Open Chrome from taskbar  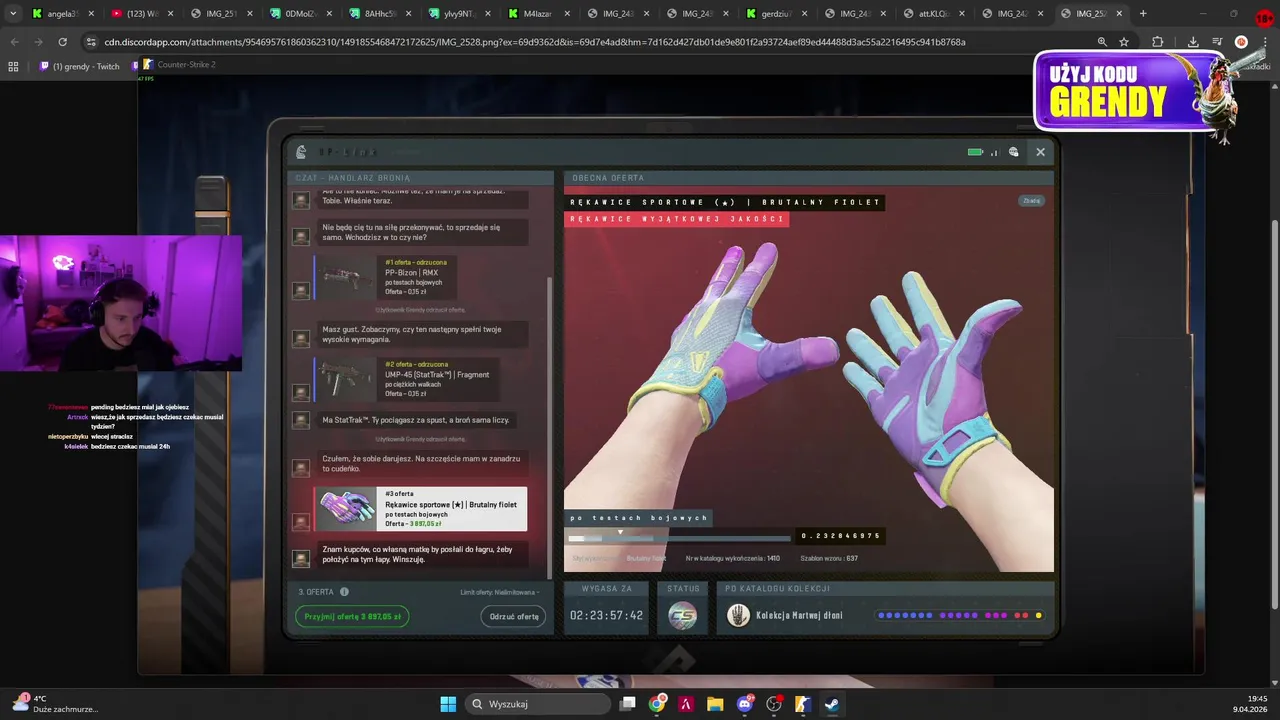point(657,704)
